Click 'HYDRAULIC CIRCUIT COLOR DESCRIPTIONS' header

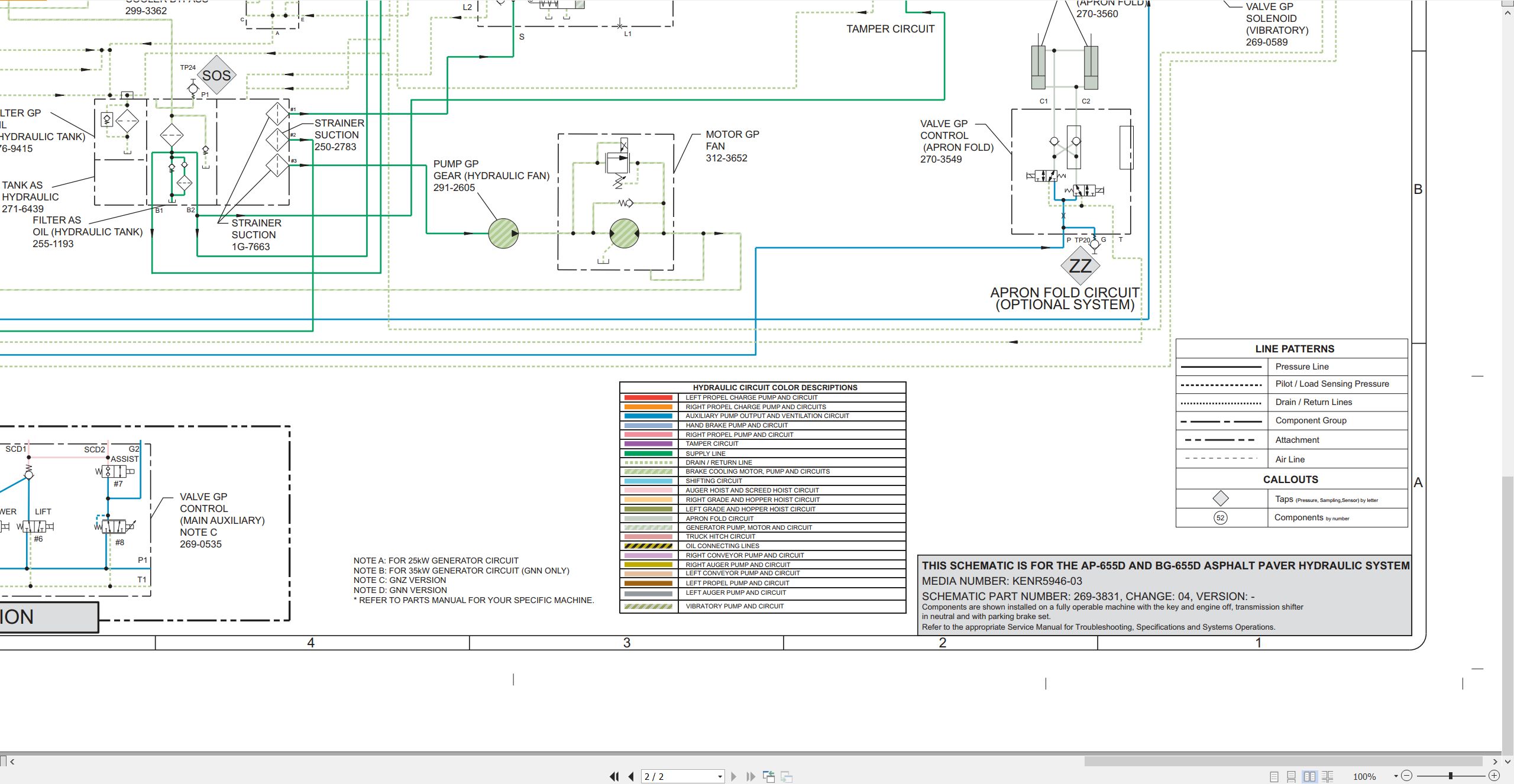[775, 388]
